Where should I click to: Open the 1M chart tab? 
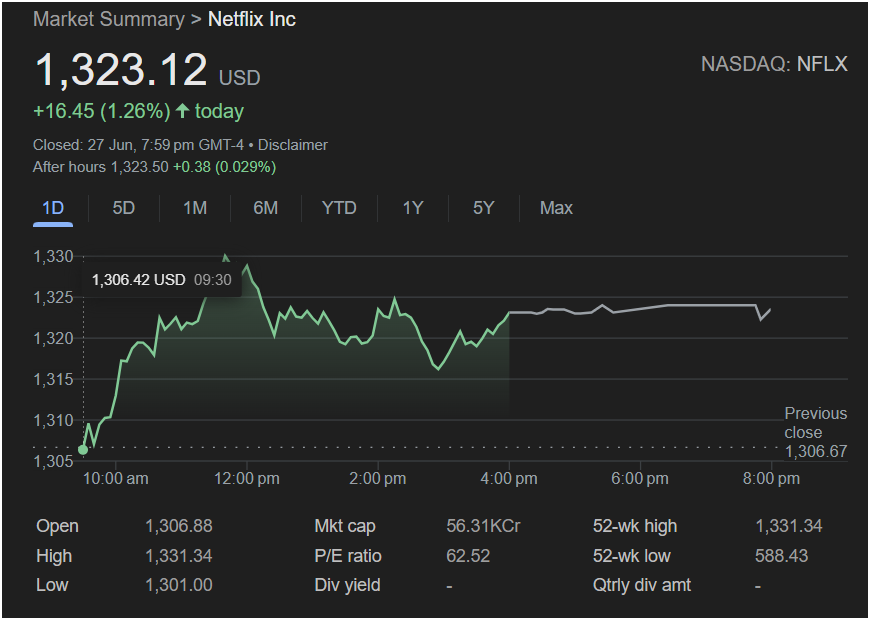point(195,208)
